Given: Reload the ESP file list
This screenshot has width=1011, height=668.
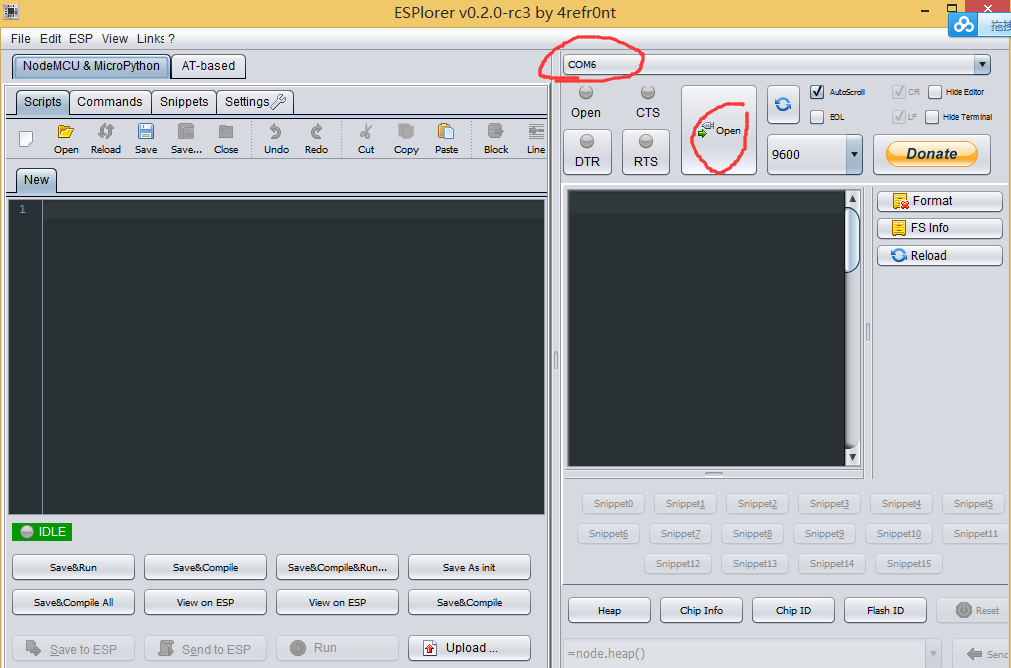Looking at the screenshot, I should click(939, 255).
